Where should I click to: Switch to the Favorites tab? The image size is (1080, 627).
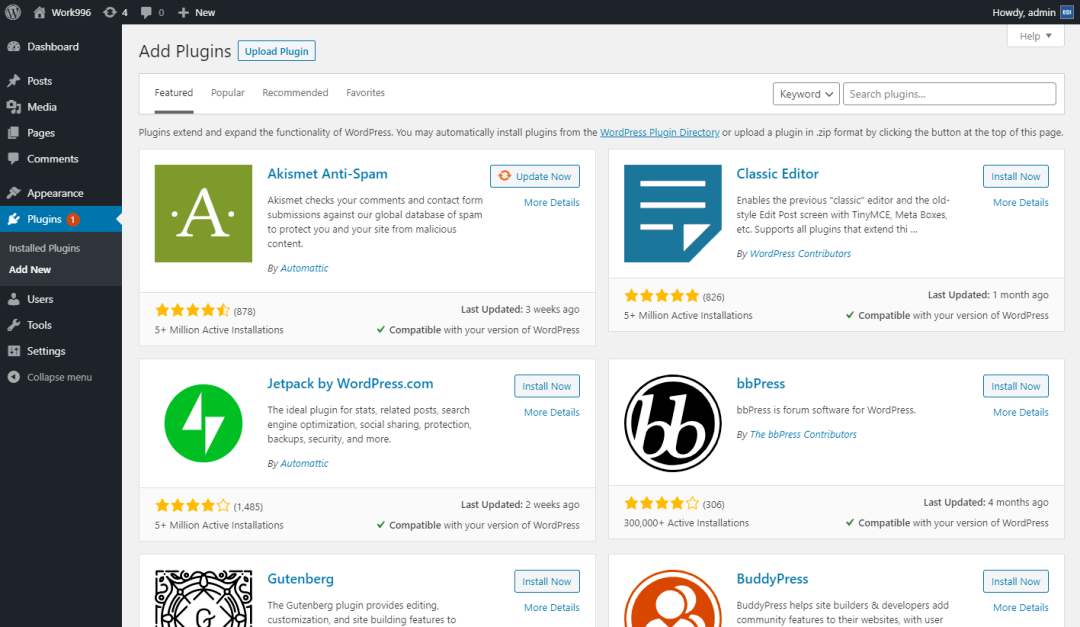pyautogui.click(x=365, y=92)
